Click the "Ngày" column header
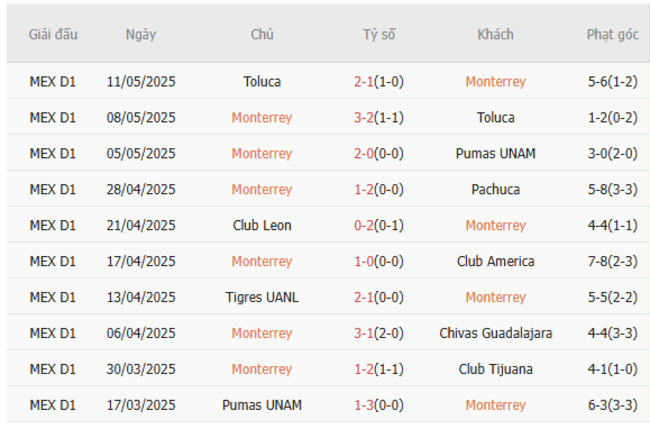The width and height of the screenshot is (650, 429). point(141,34)
